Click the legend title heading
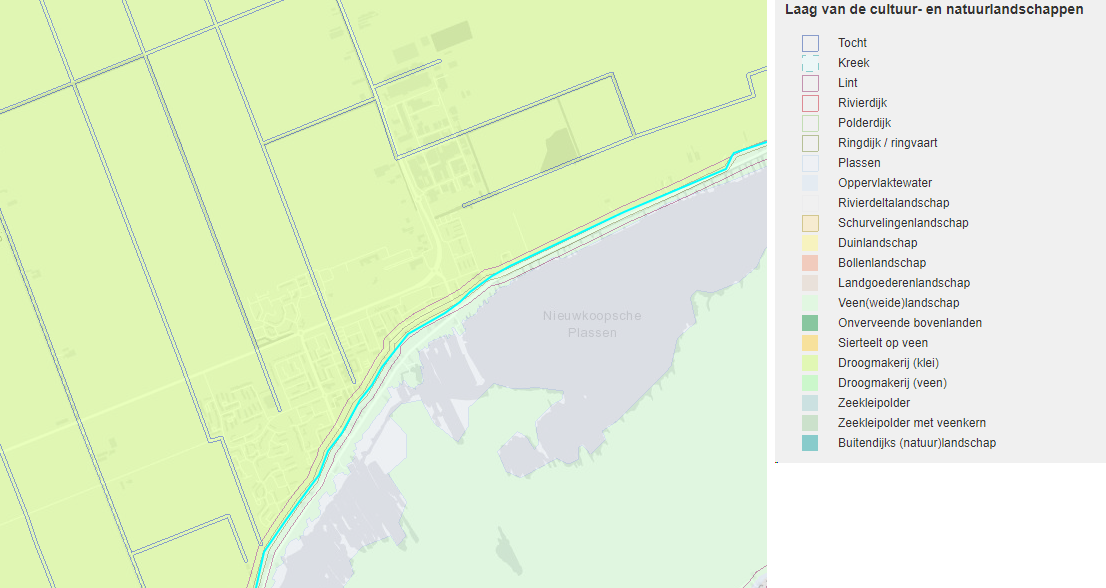The image size is (1106, 588). pyautogui.click(x=935, y=9)
